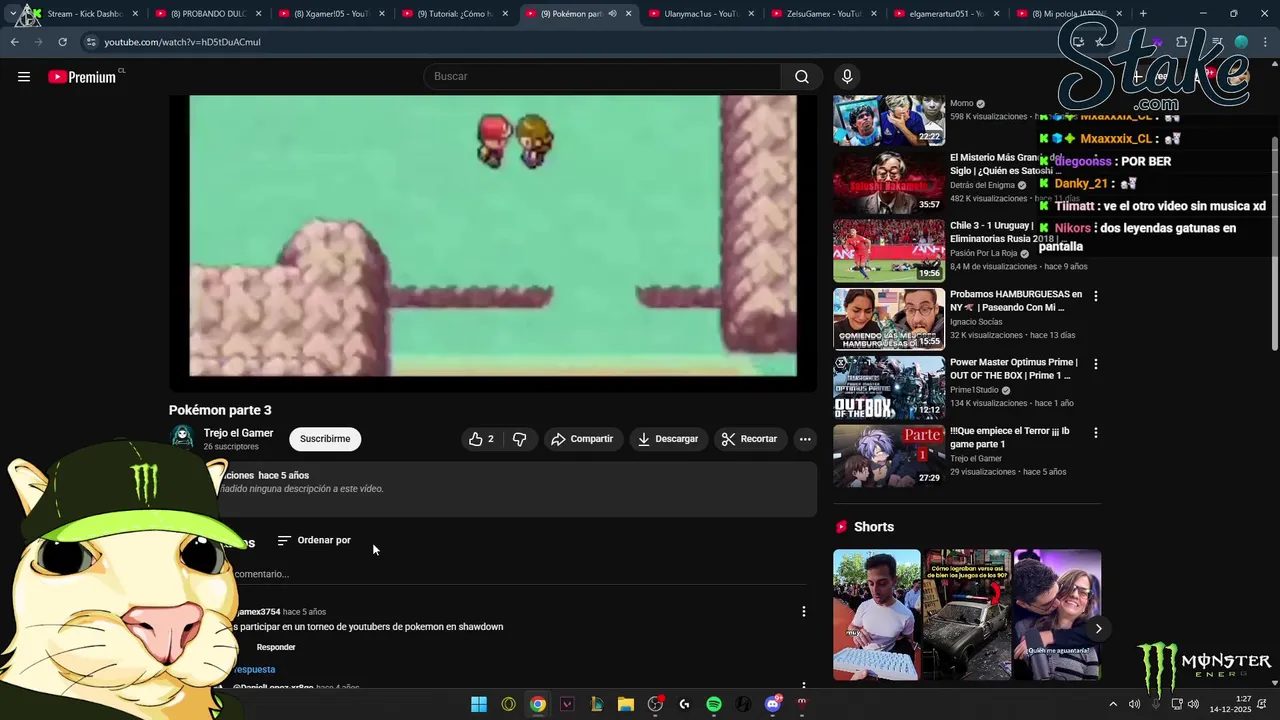
Task: Reload the current page
Action: (x=62, y=42)
